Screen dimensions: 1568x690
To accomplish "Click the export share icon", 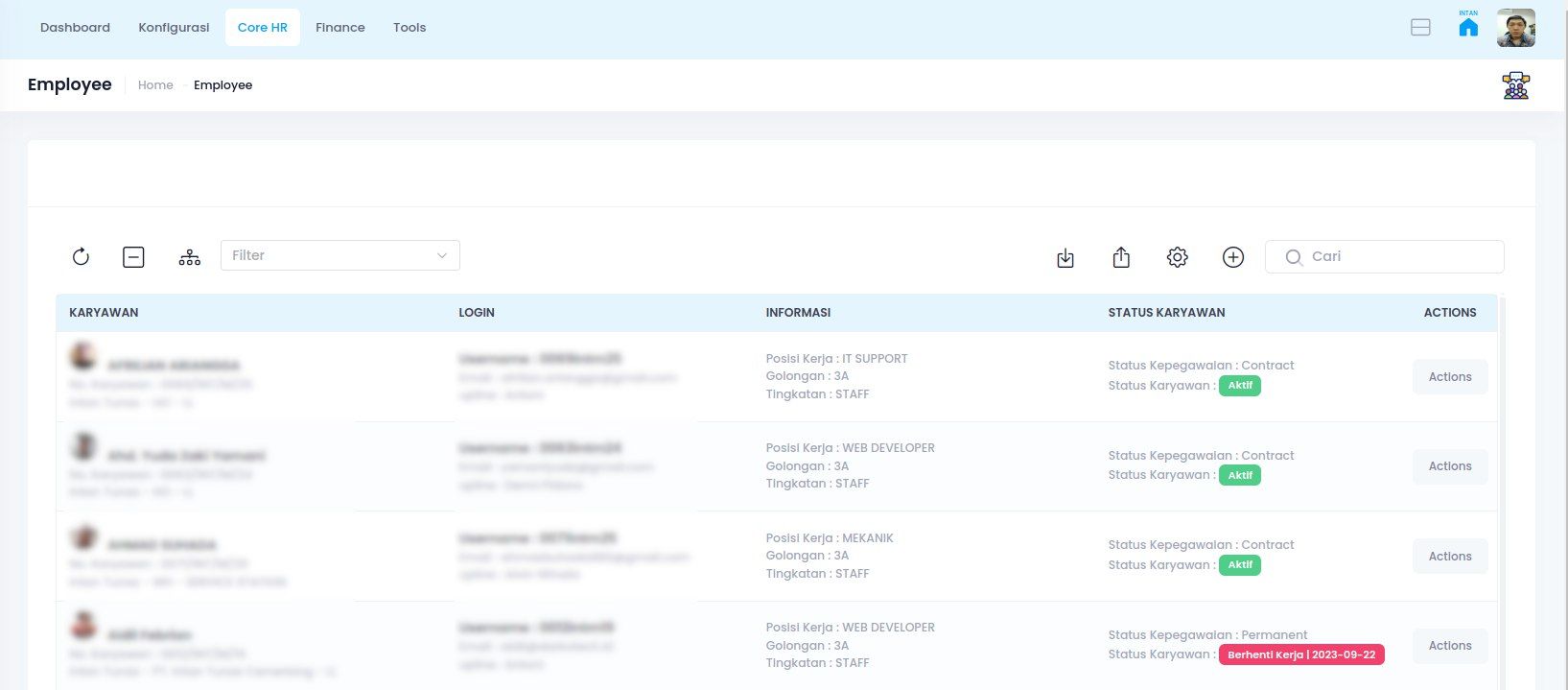I will (x=1121, y=257).
